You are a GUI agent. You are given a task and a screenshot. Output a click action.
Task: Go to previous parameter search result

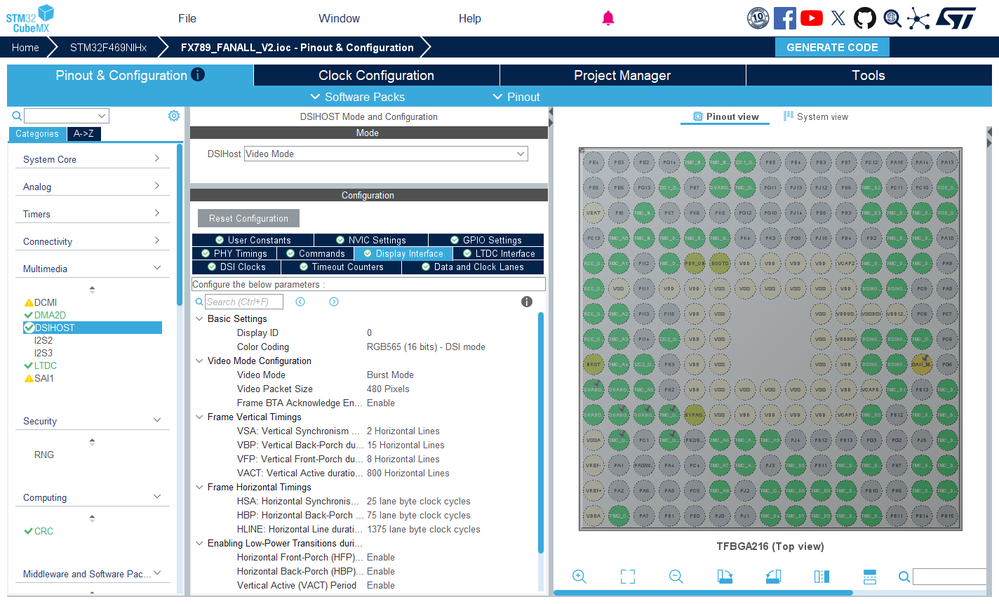tap(300, 301)
